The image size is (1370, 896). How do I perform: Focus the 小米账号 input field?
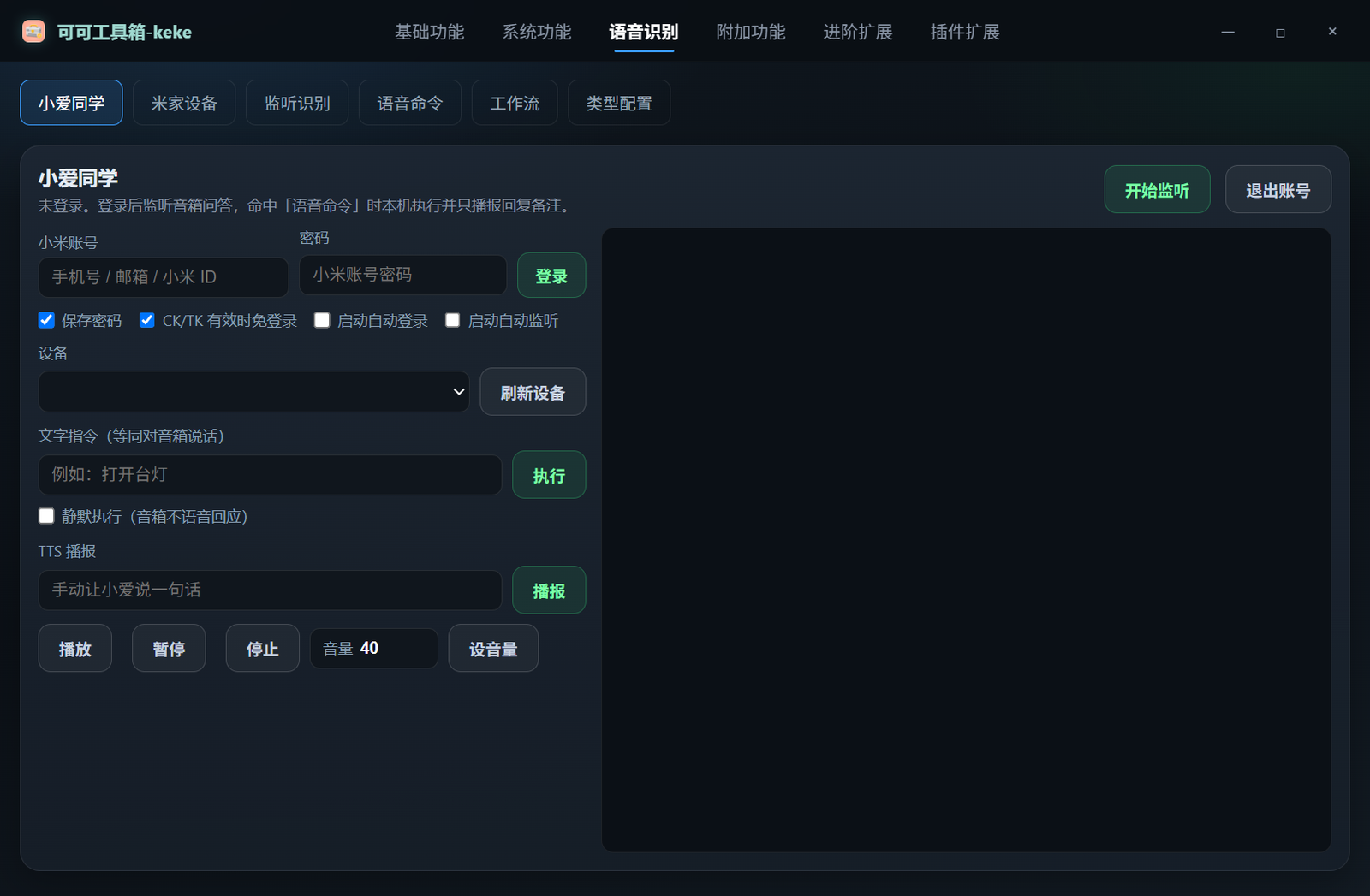coord(164,277)
